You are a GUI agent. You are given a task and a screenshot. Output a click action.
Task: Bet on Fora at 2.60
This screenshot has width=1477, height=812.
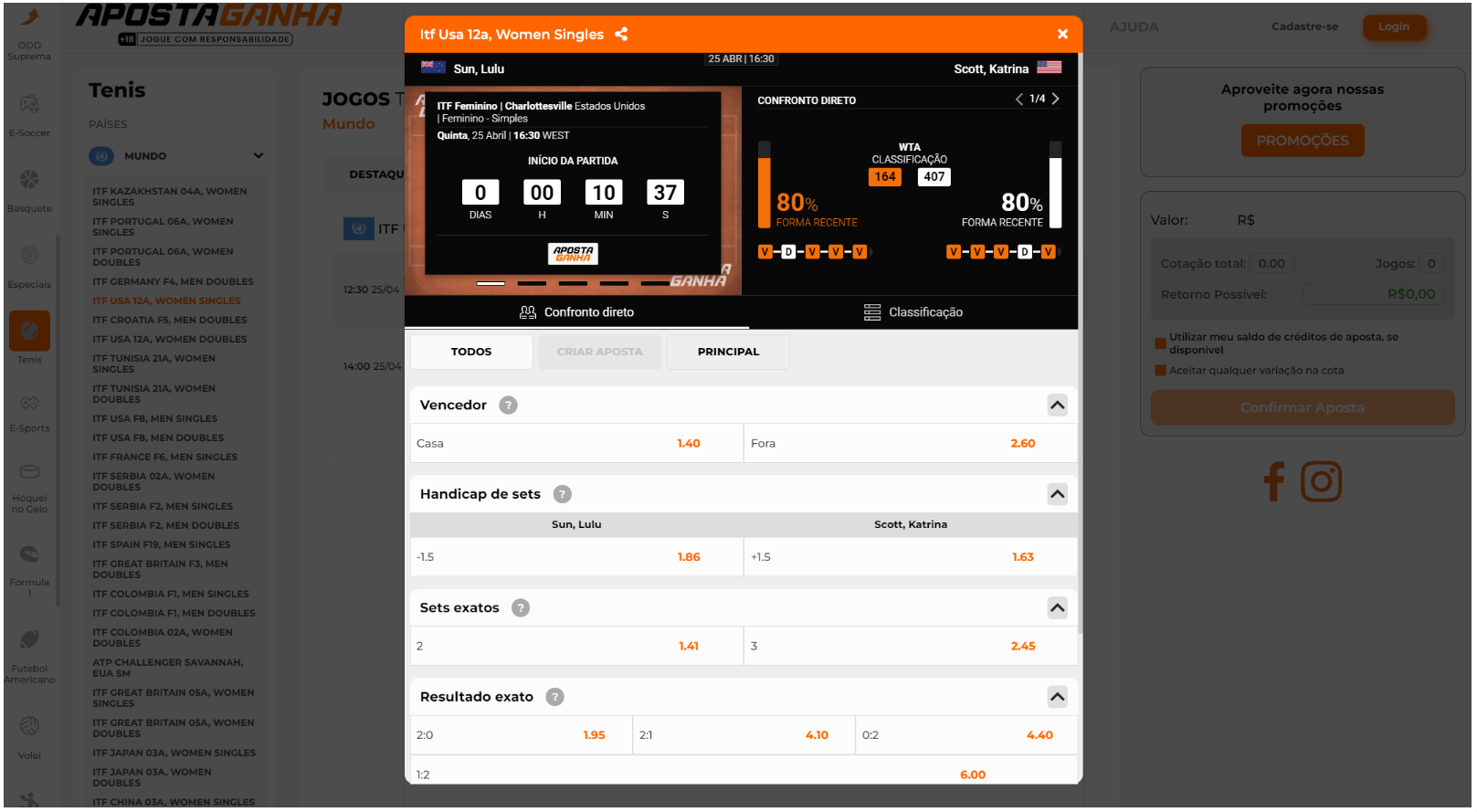[911, 444]
